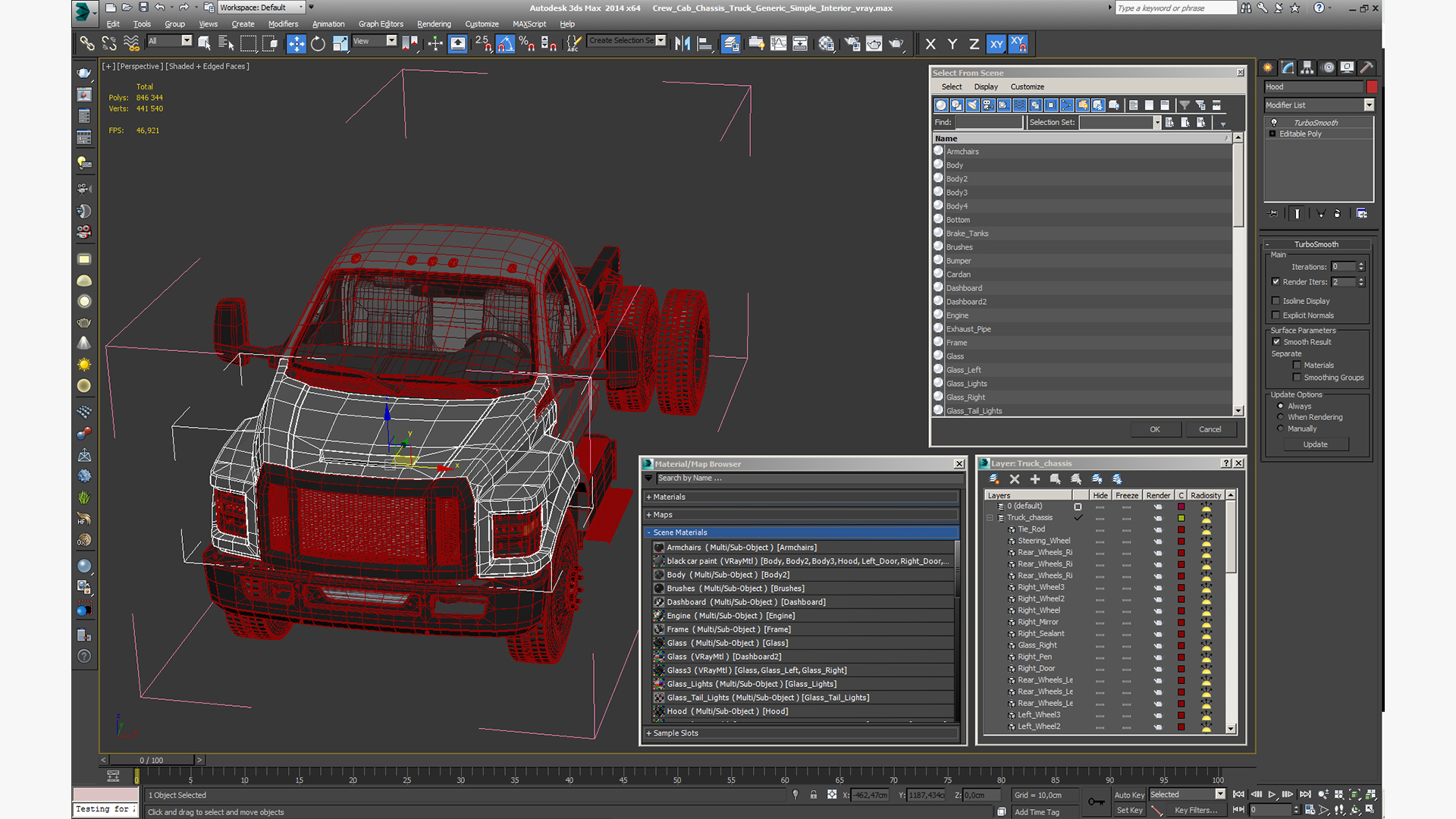Open the selection filter All dropdown

coord(187,41)
